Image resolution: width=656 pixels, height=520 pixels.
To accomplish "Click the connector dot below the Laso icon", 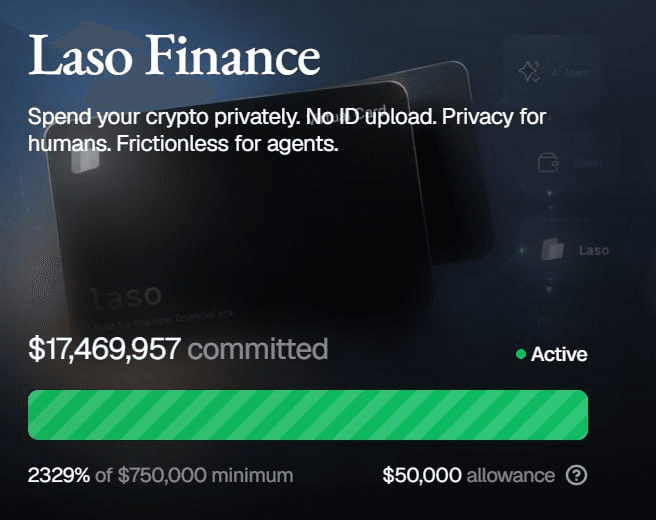I will point(549,289).
